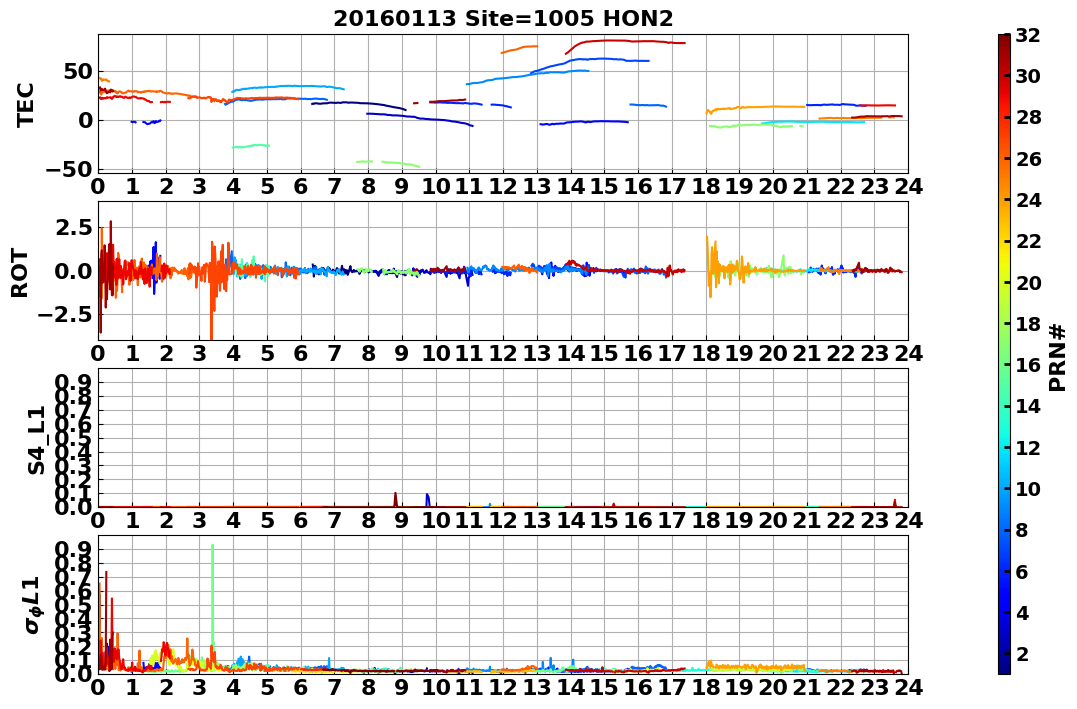Click the PRN# colorbar label
Image resolution: width=1077 pixels, height=709 pixels.
1057,357
